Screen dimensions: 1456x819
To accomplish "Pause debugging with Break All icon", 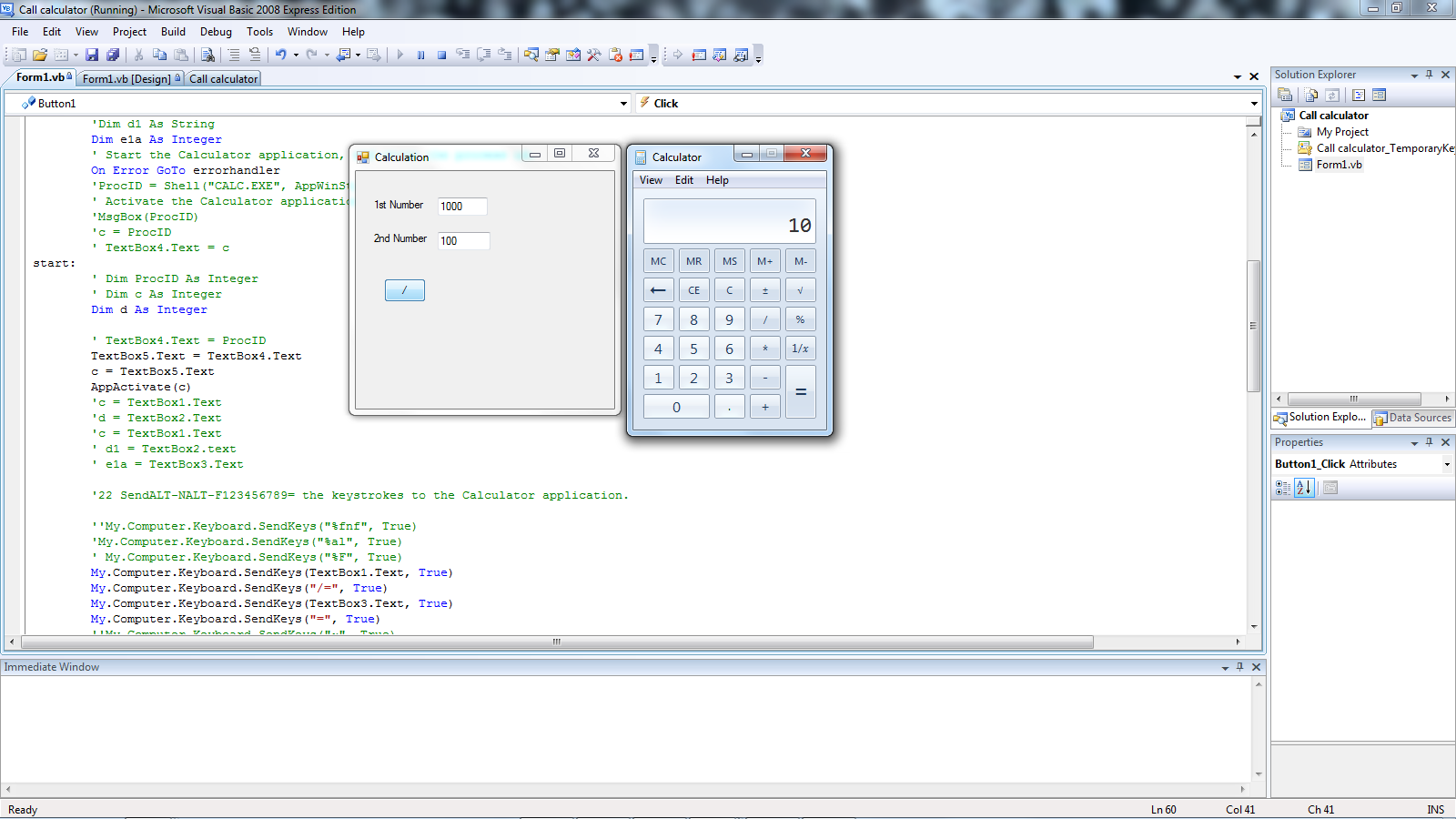I will (420, 56).
